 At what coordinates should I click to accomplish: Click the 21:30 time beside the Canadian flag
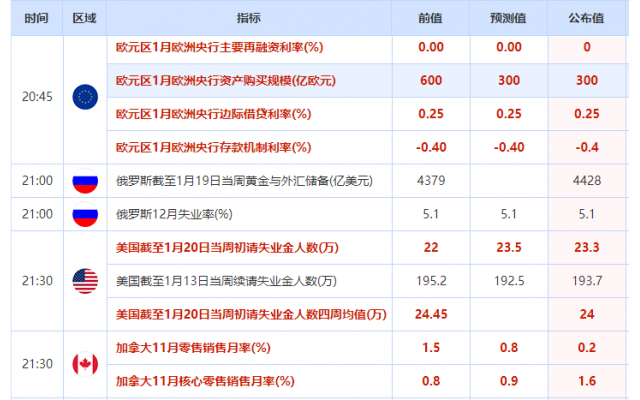pyautogui.click(x=37, y=364)
